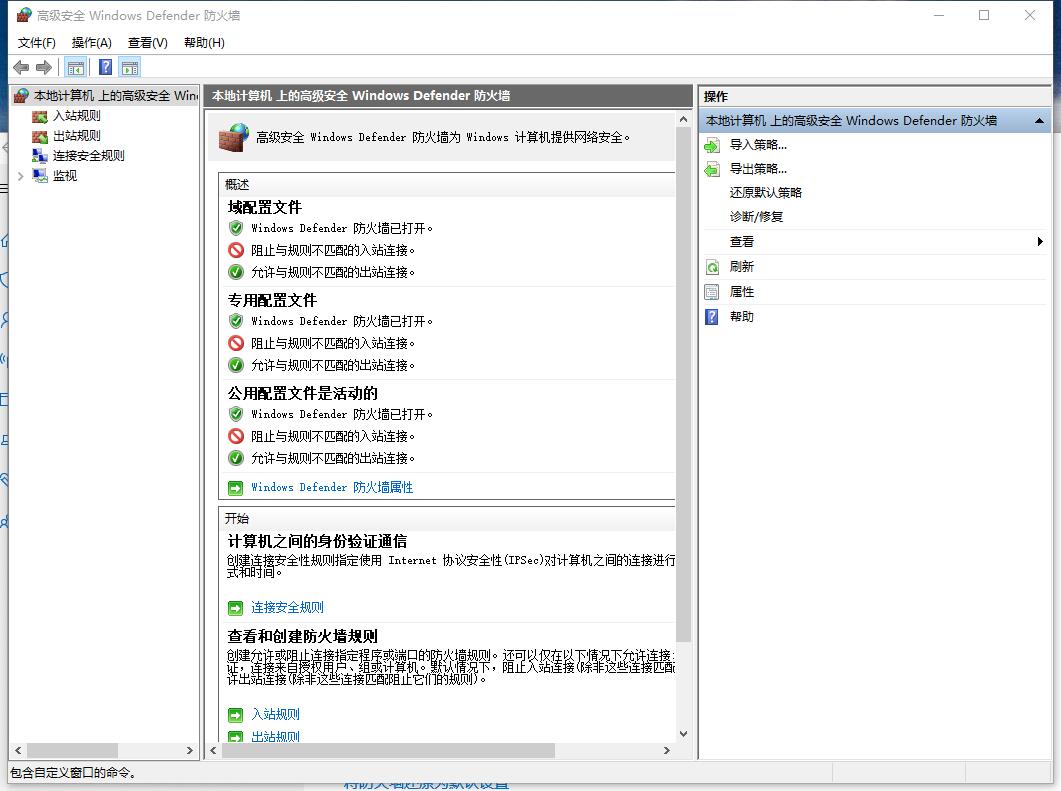
Task: Open the Windows Defender 防火墙属性 link
Action: click(332, 488)
